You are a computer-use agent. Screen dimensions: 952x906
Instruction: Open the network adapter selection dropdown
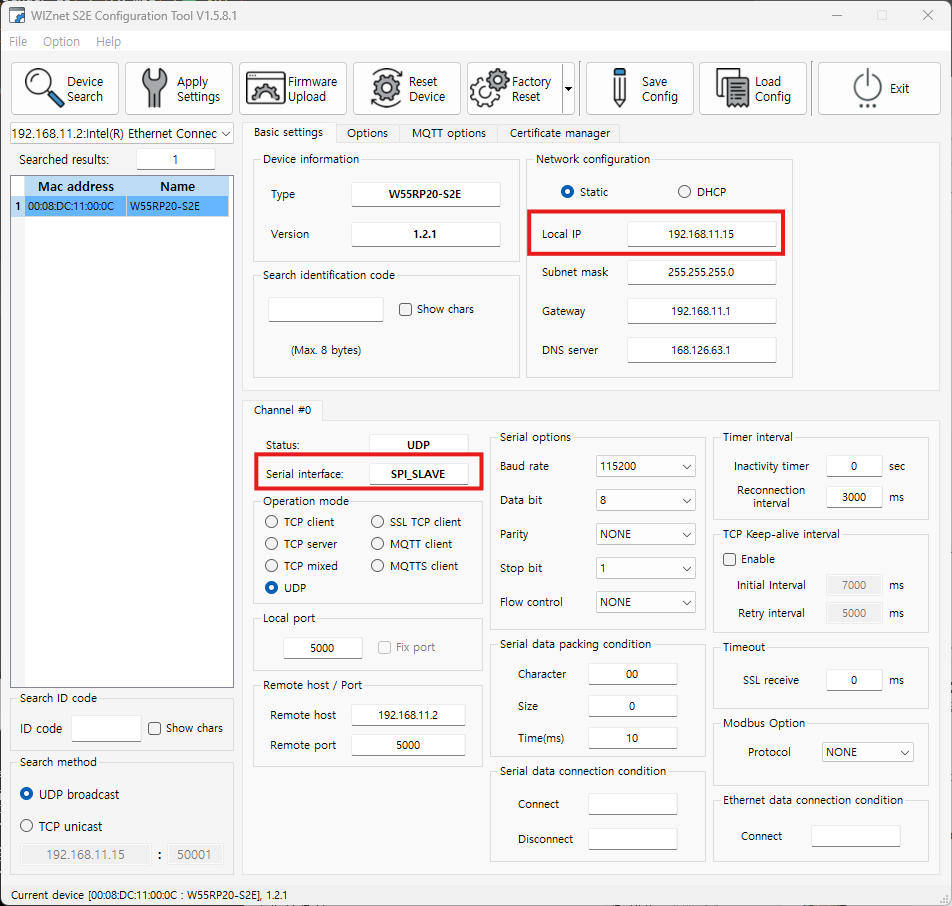click(x=122, y=134)
